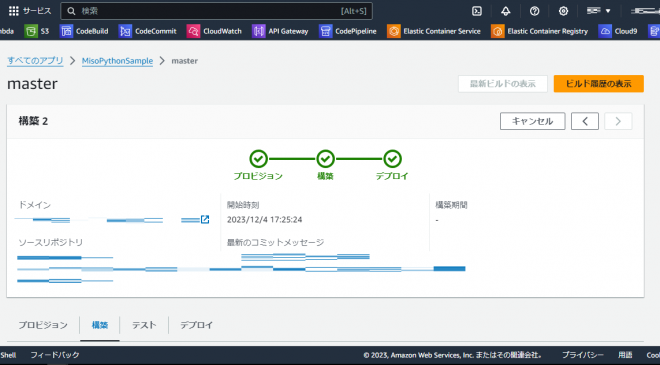Open the Elastic Container Service shortcut

click(434, 31)
